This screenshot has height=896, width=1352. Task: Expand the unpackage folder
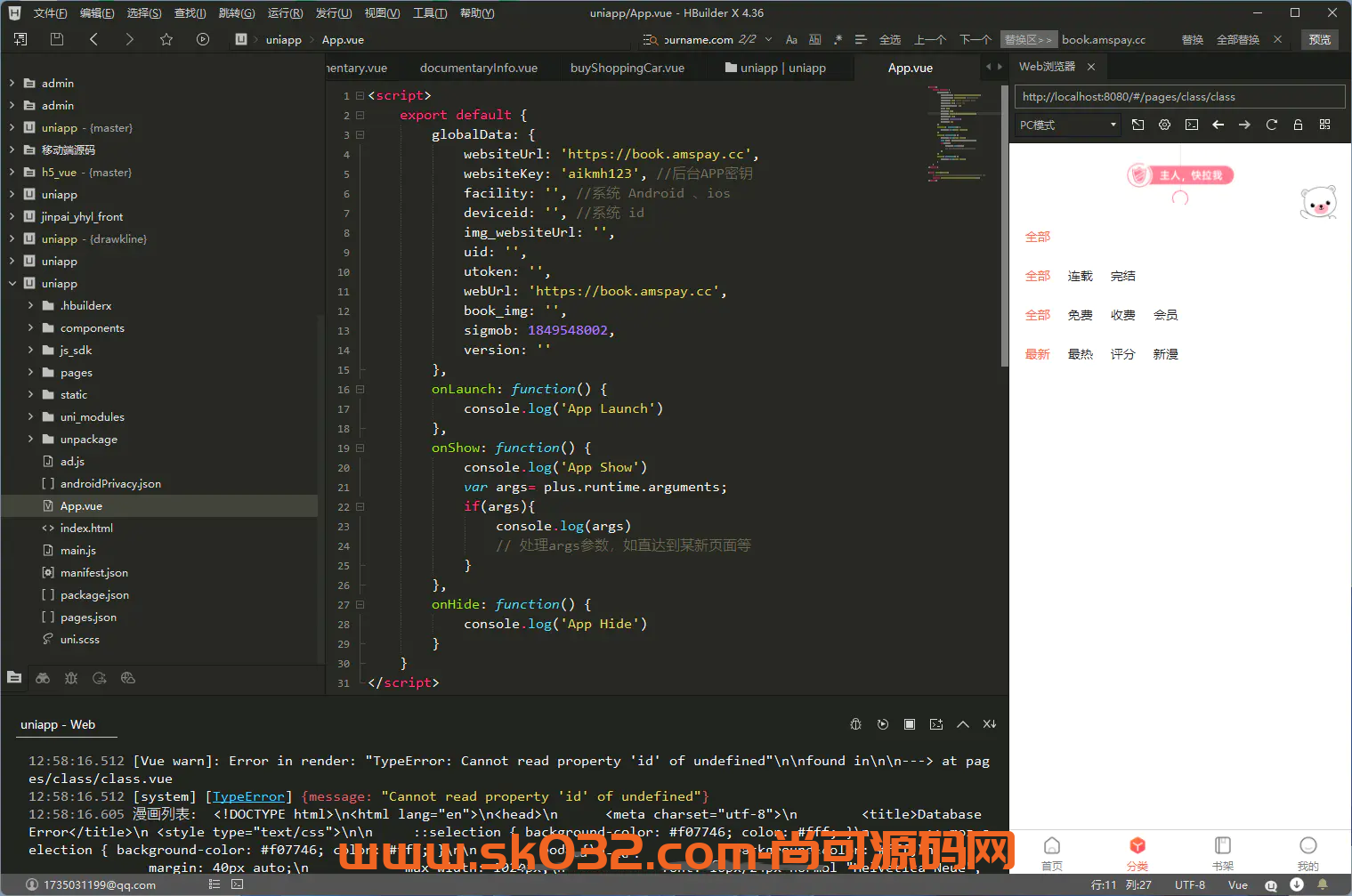coord(30,439)
